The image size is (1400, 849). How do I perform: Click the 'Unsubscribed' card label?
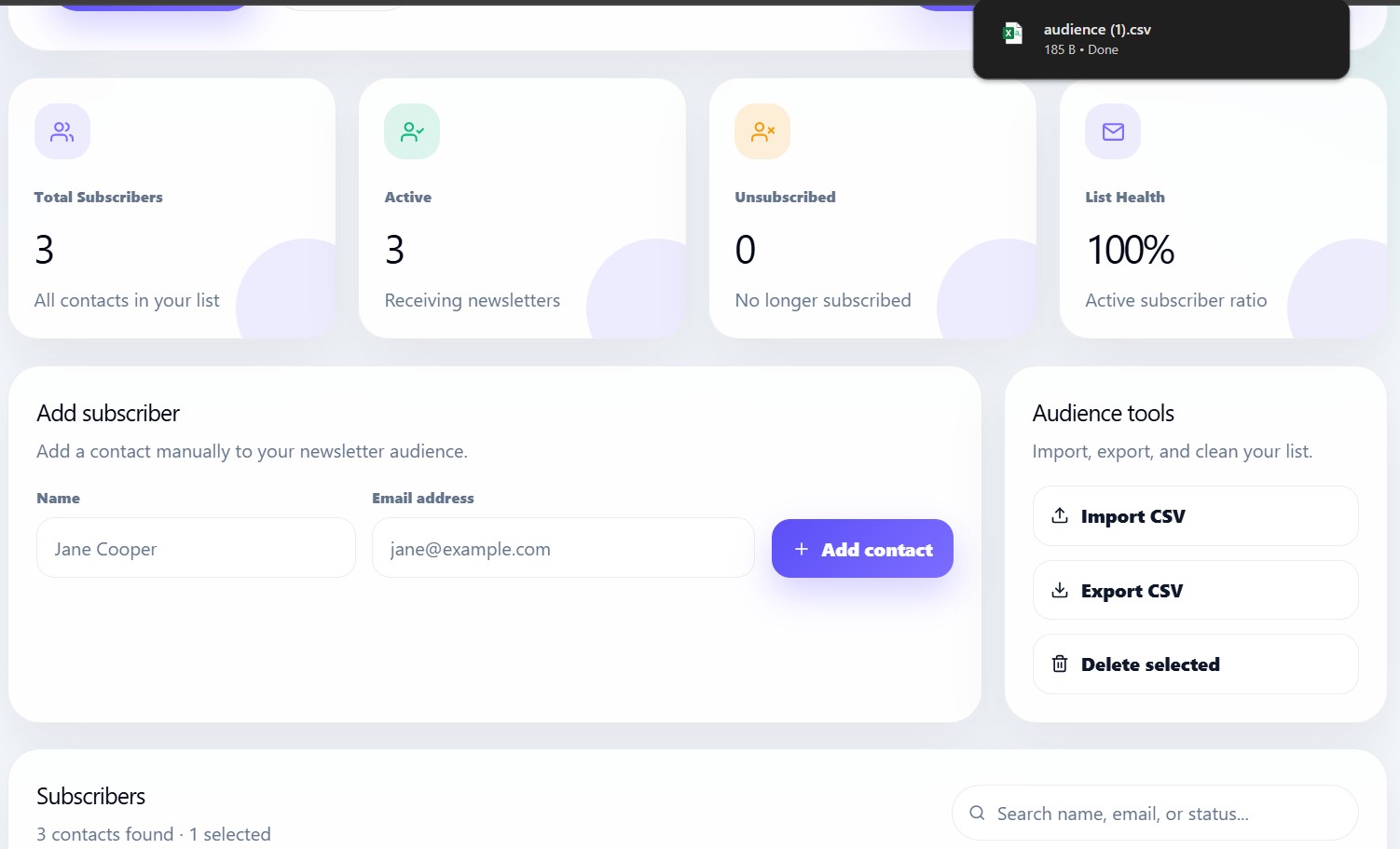[x=786, y=197]
